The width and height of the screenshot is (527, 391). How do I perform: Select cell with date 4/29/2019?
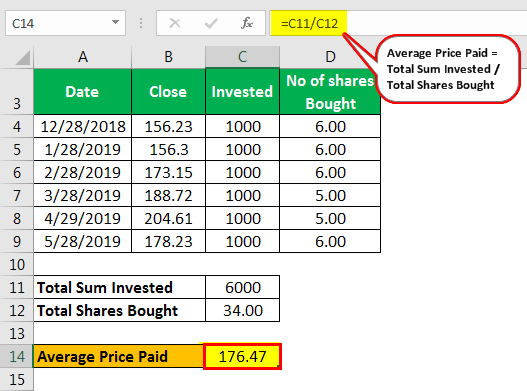click(82, 219)
